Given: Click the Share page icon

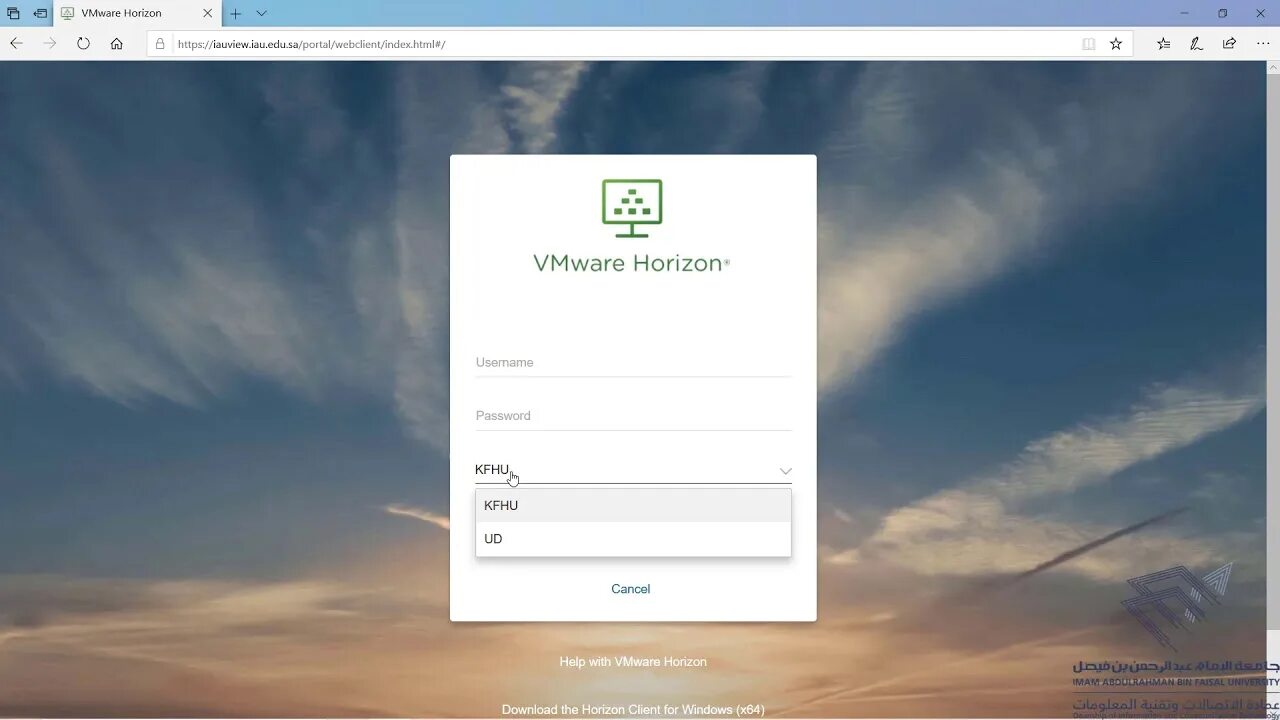Looking at the screenshot, I should point(1229,43).
